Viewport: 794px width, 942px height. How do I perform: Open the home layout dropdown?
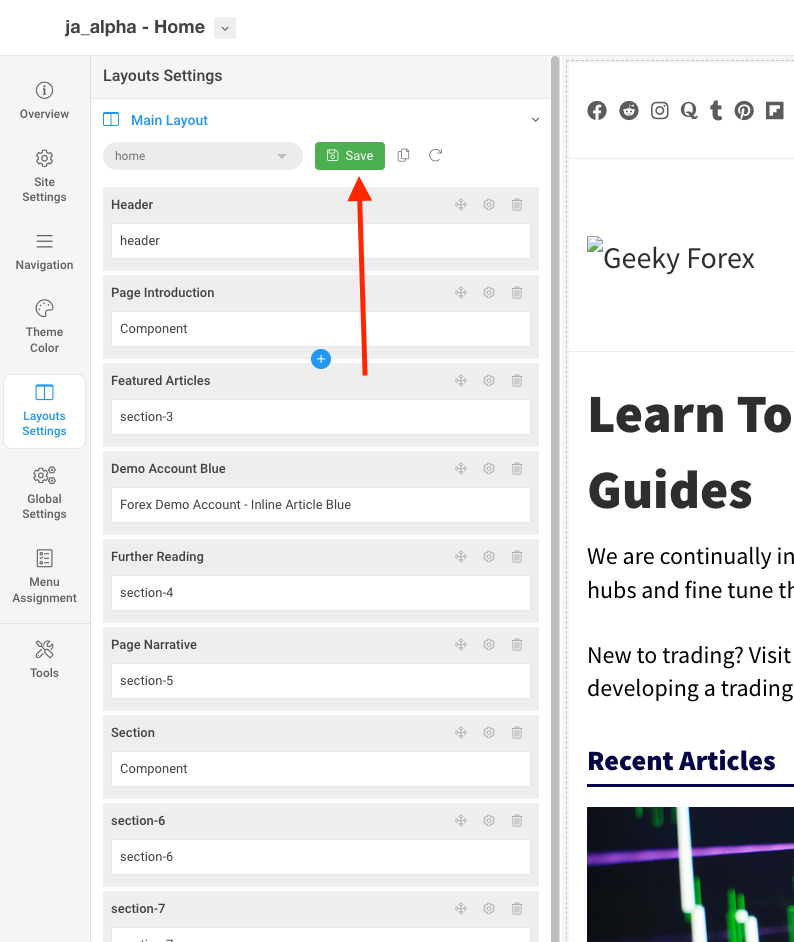click(202, 156)
